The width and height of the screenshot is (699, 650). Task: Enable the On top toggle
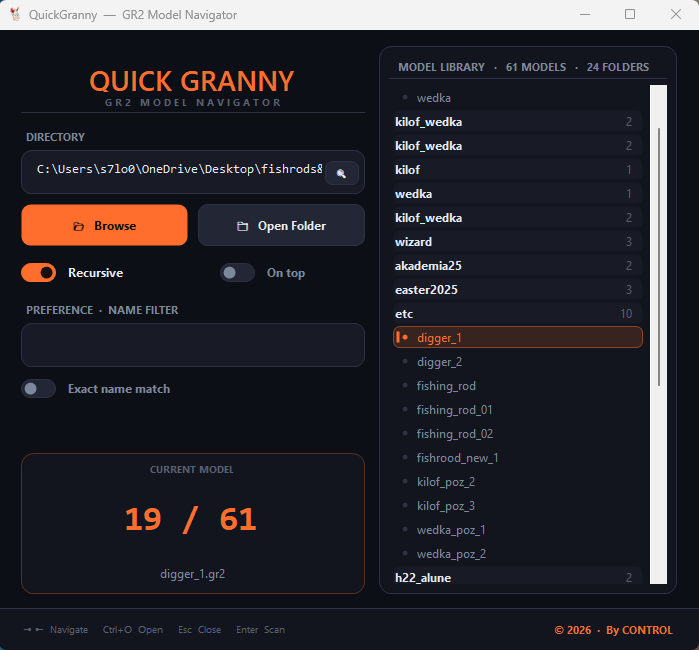(237, 272)
